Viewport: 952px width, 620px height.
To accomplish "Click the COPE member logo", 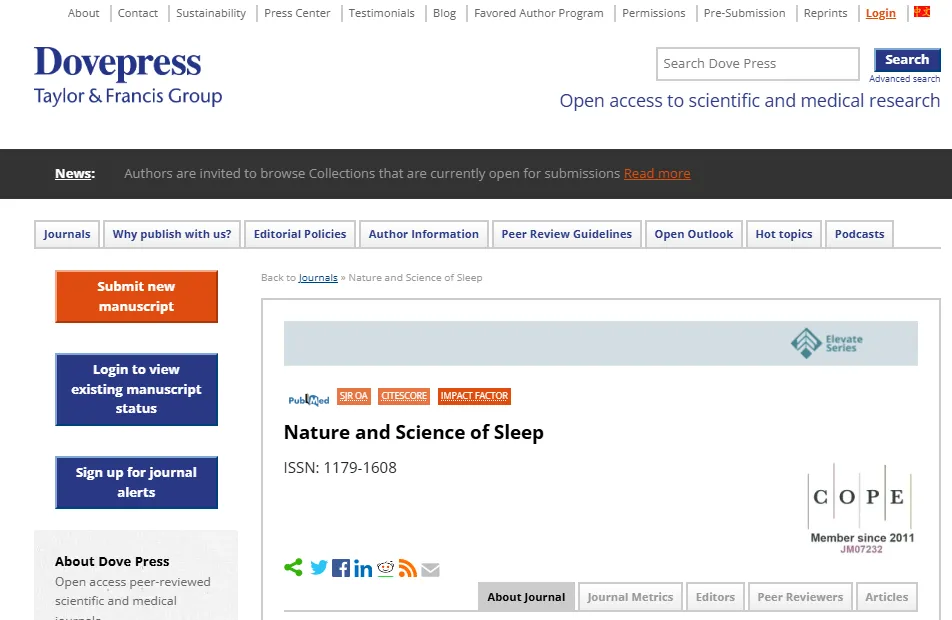I will point(861,509).
